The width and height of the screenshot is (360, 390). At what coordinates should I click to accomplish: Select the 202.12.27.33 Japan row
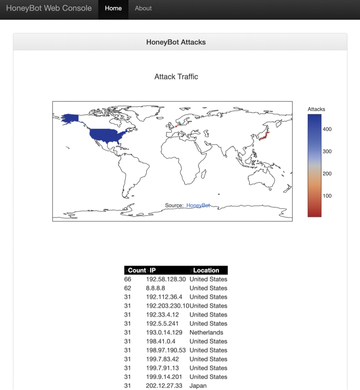(x=176, y=386)
